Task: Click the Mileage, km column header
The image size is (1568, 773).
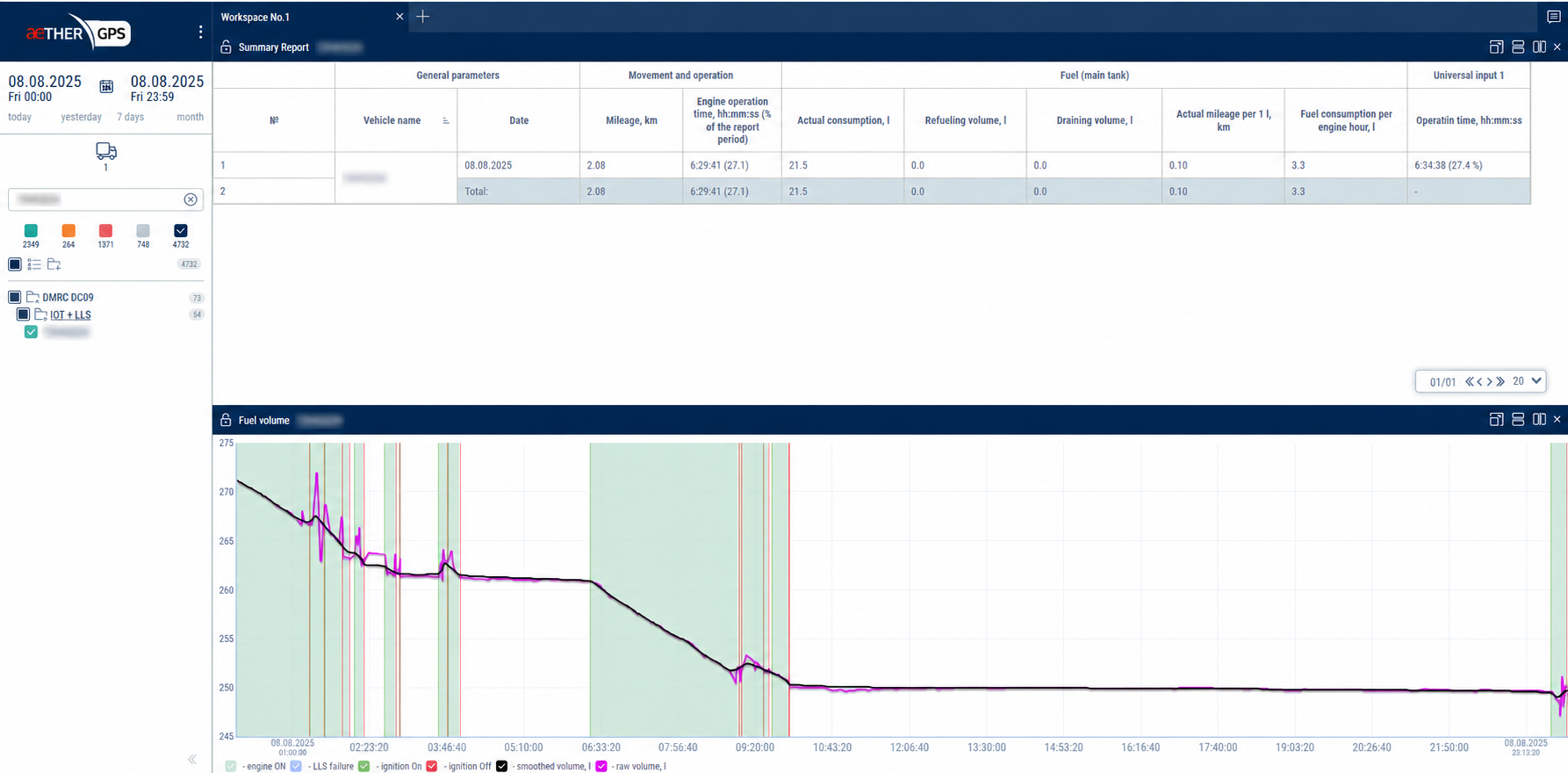Action: [x=631, y=120]
